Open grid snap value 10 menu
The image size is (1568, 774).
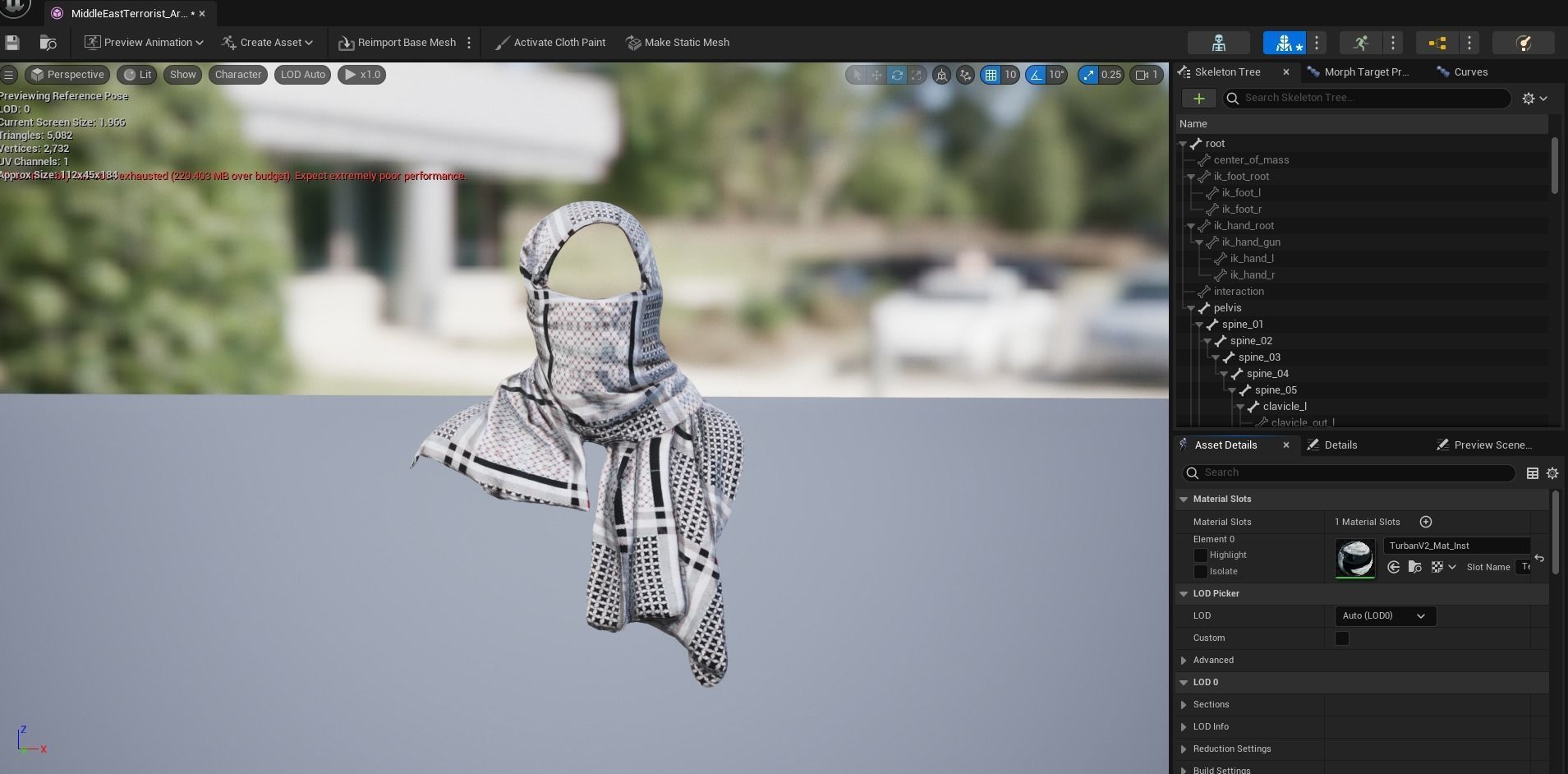[x=1010, y=75]
